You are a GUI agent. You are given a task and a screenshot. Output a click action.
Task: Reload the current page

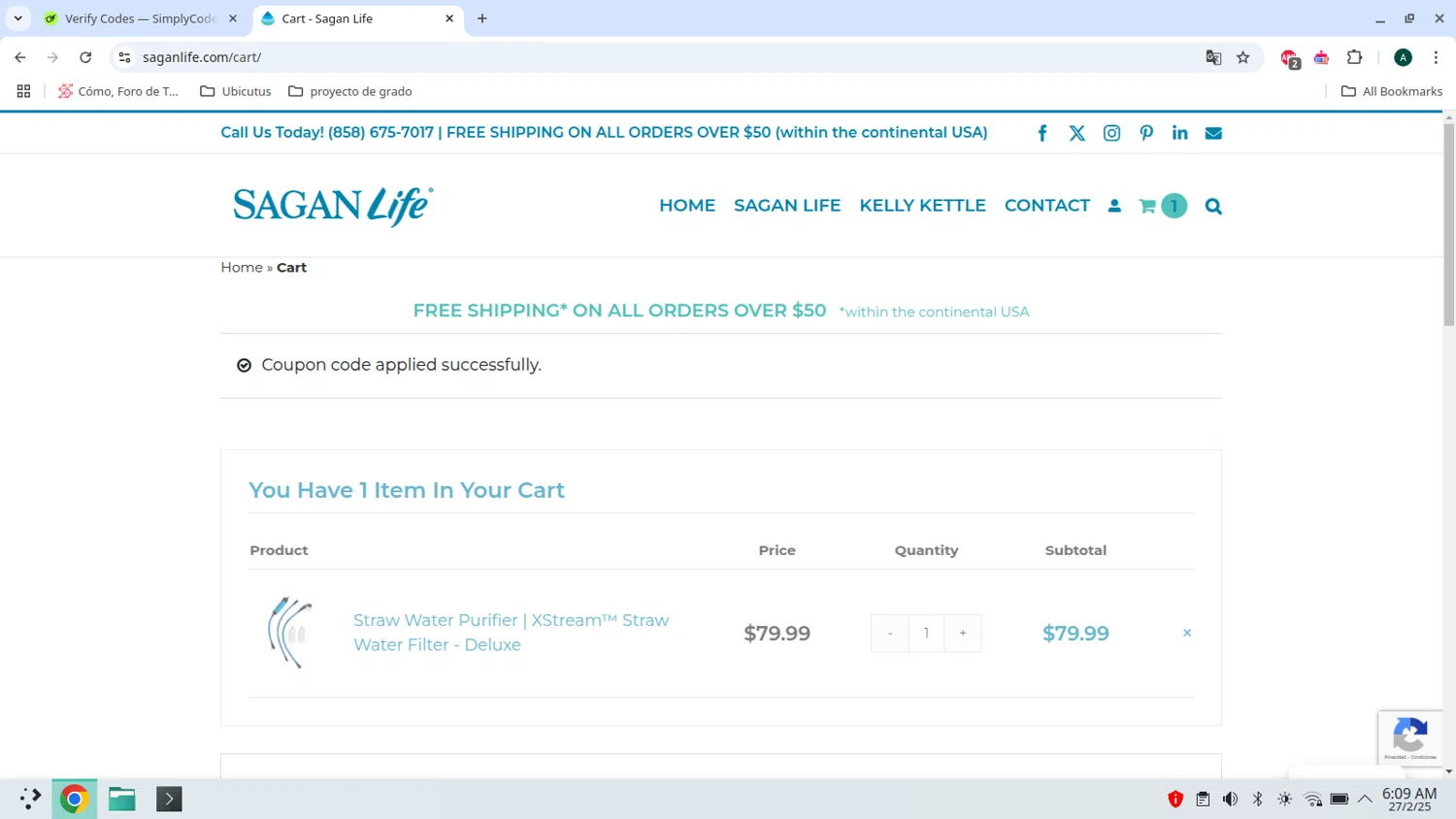tap(85, 57)
